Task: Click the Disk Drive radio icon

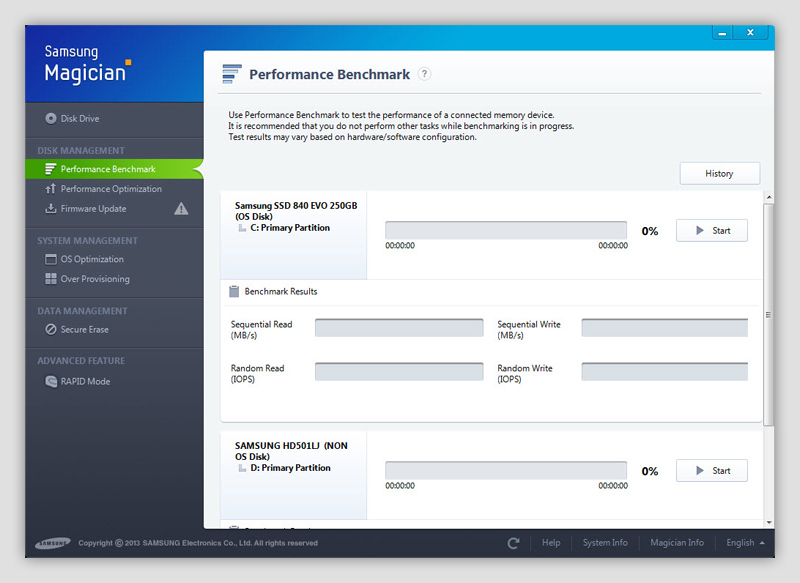Action: coord(51,118)
